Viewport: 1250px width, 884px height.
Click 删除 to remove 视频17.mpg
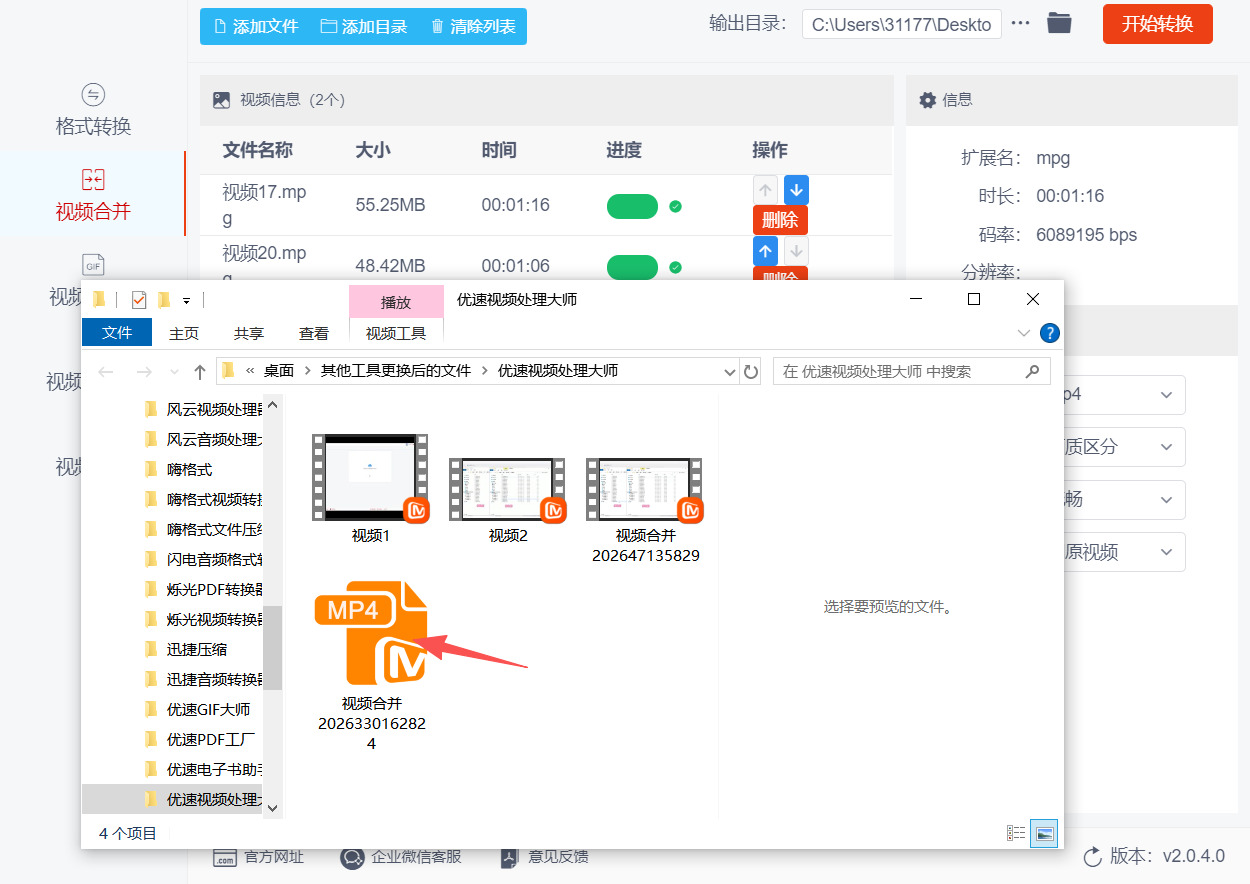point(780,220)
